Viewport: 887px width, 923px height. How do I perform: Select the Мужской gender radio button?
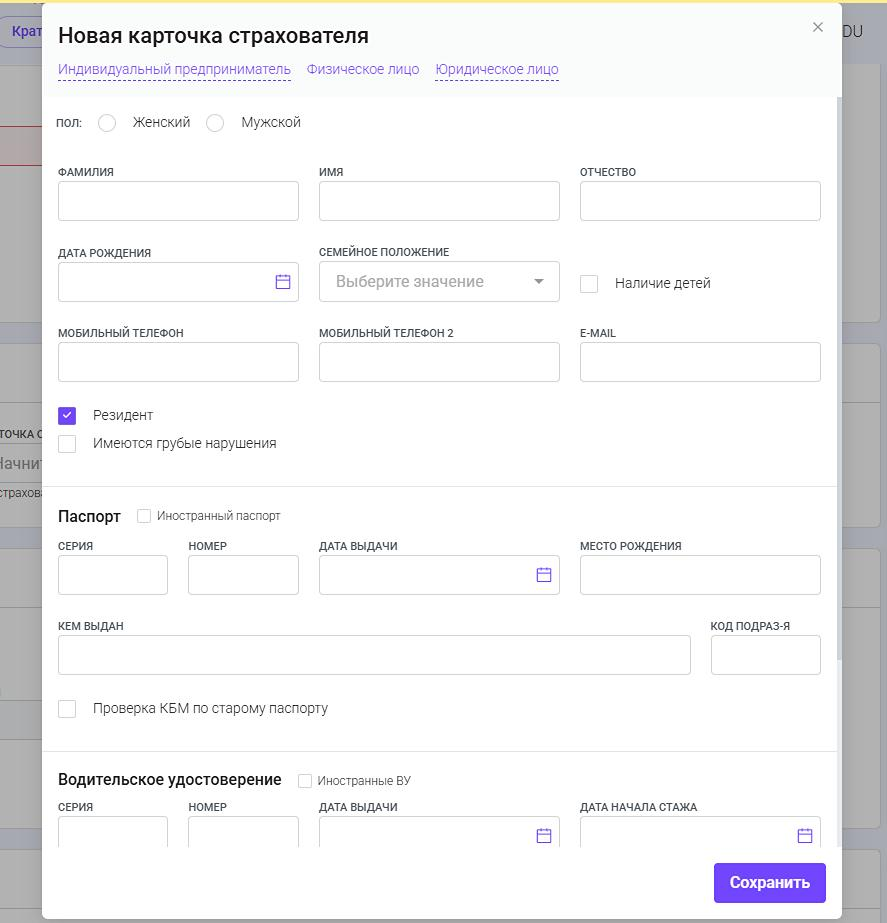[x=215, y=123]
